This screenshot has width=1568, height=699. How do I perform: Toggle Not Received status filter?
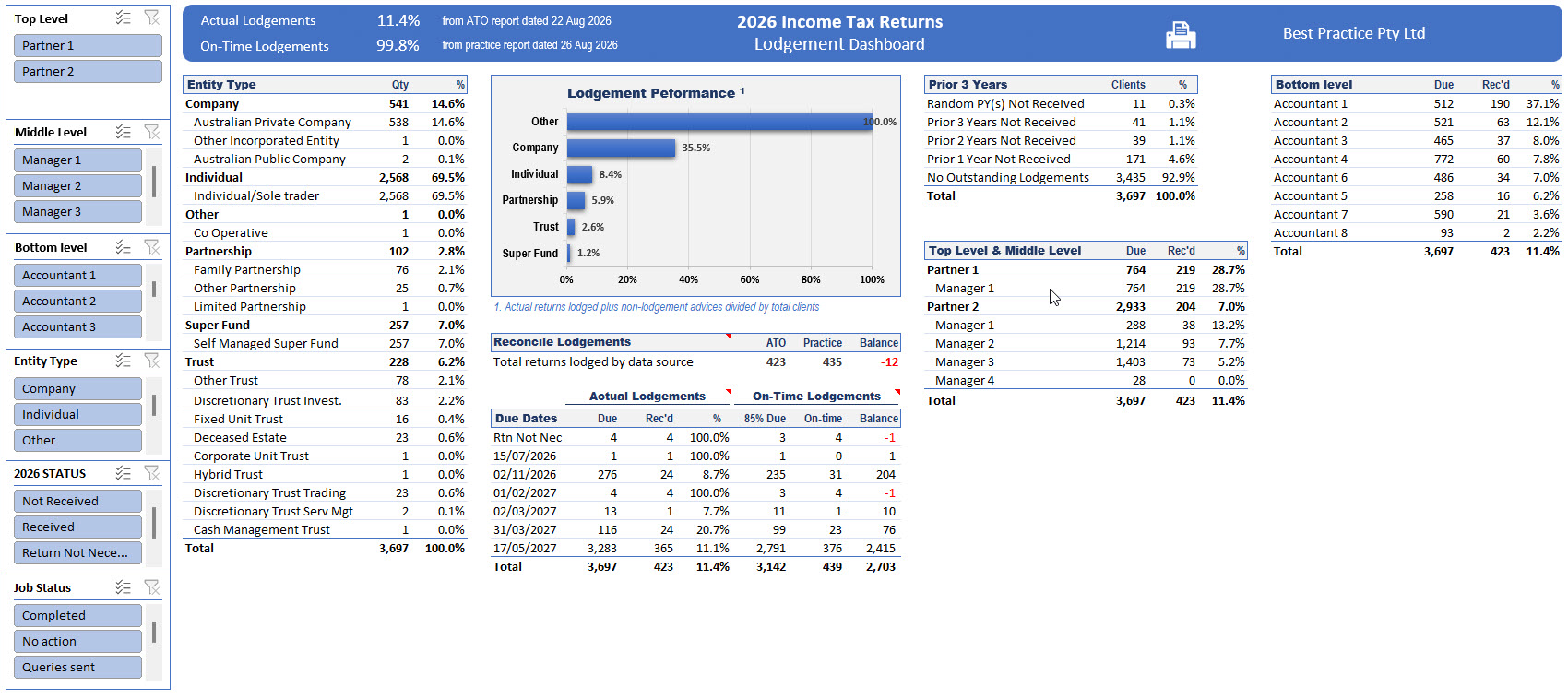point(77,501)
